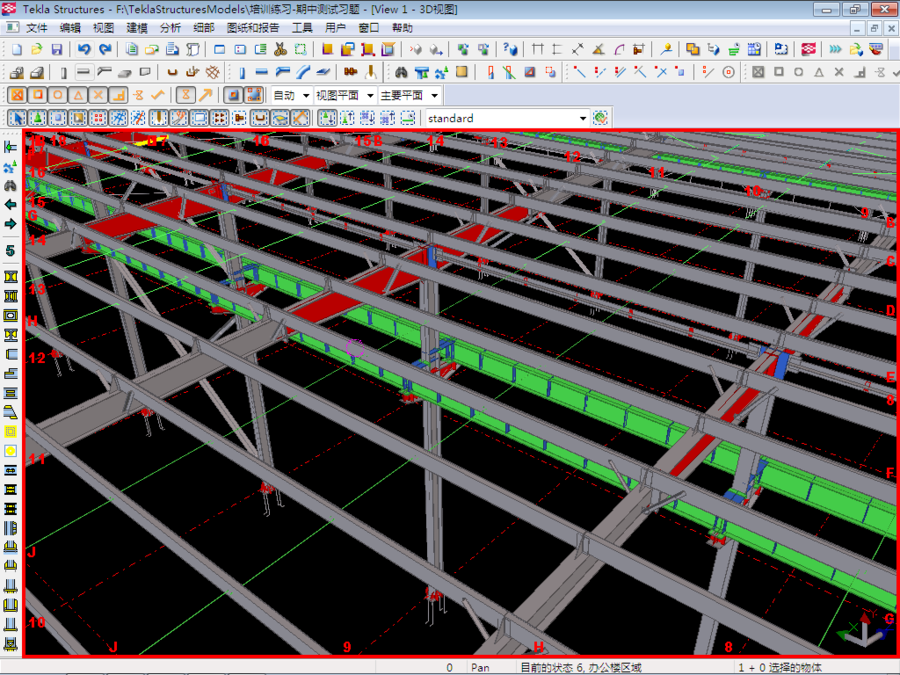The width and height of the screenshot is (900, 675).
Task: Click the binoculars icon in the left sidebar
Action: point(10,185)
